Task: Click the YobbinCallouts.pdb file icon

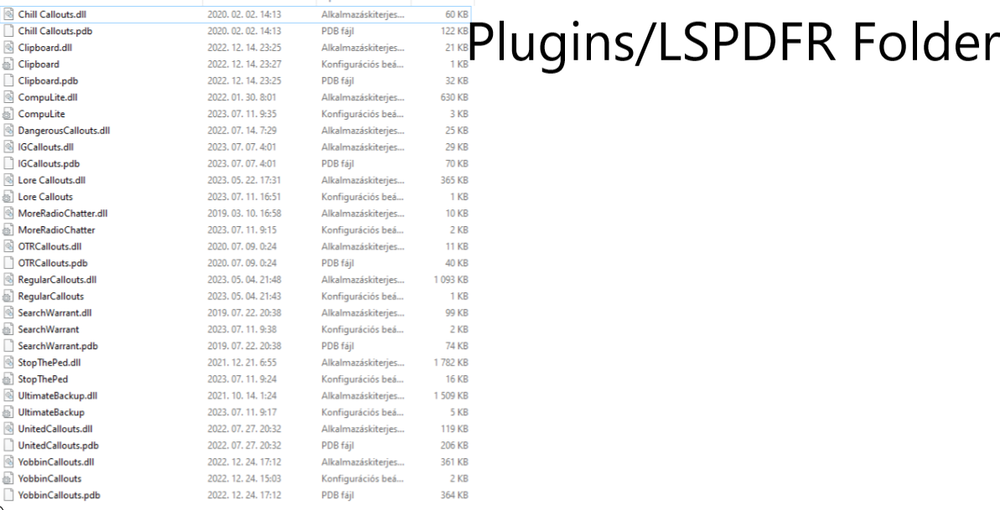Action: [8, 495]
